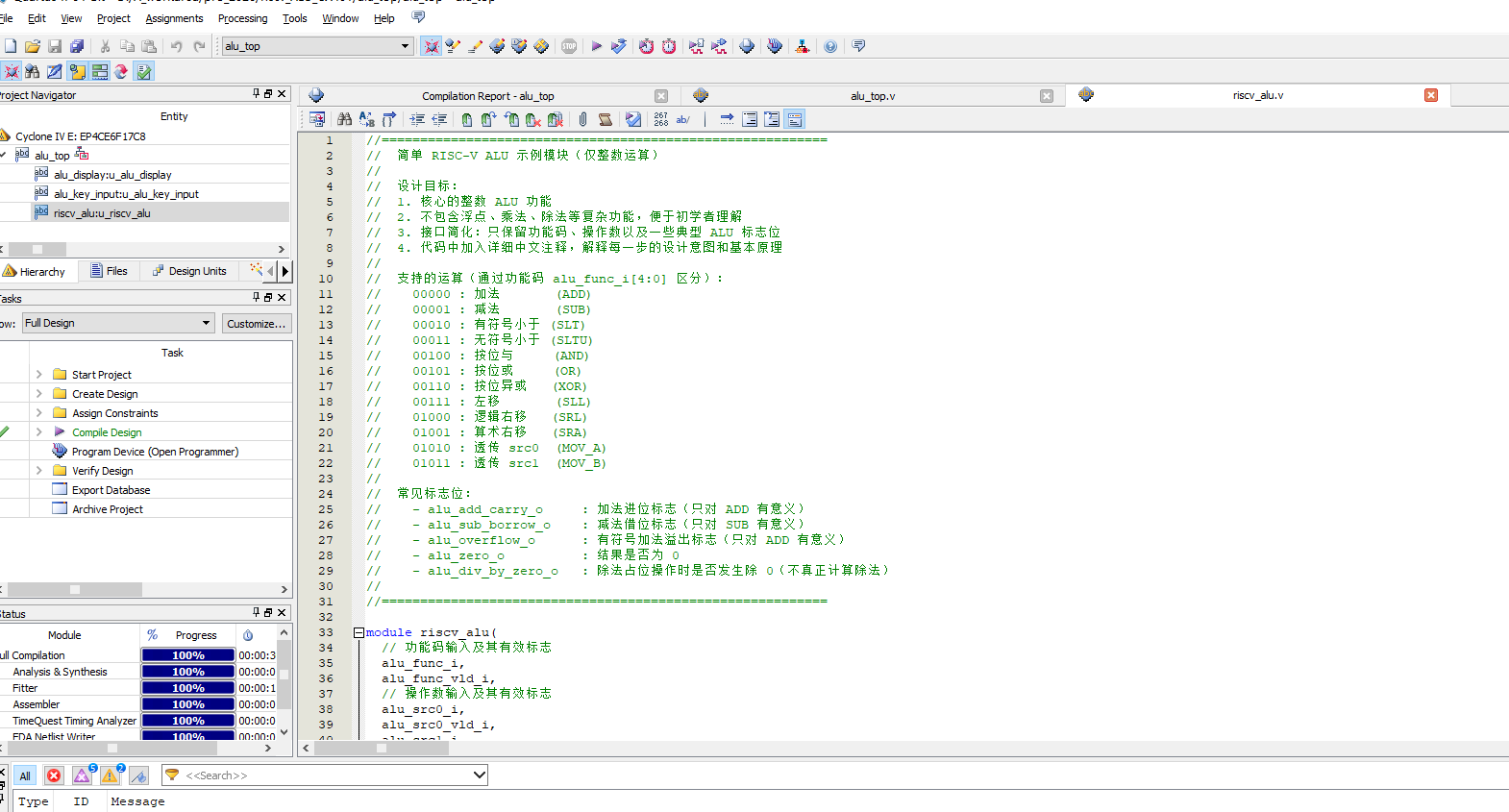Open the alu_top project selection dropdown
This screenshot has height=812, width=1509.
click(406, 46)
